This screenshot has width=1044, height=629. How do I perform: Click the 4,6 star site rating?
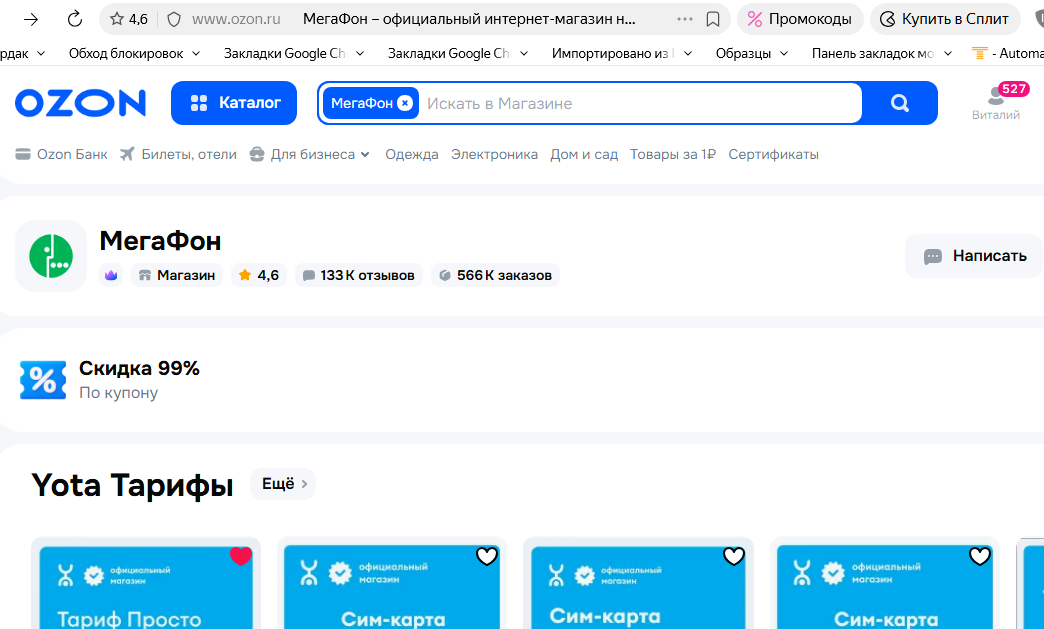(129, 19)
